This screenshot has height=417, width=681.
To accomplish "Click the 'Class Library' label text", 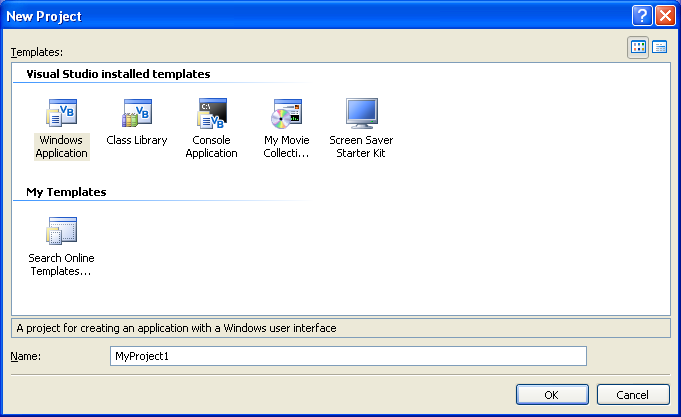I will [x=137, y=140].
